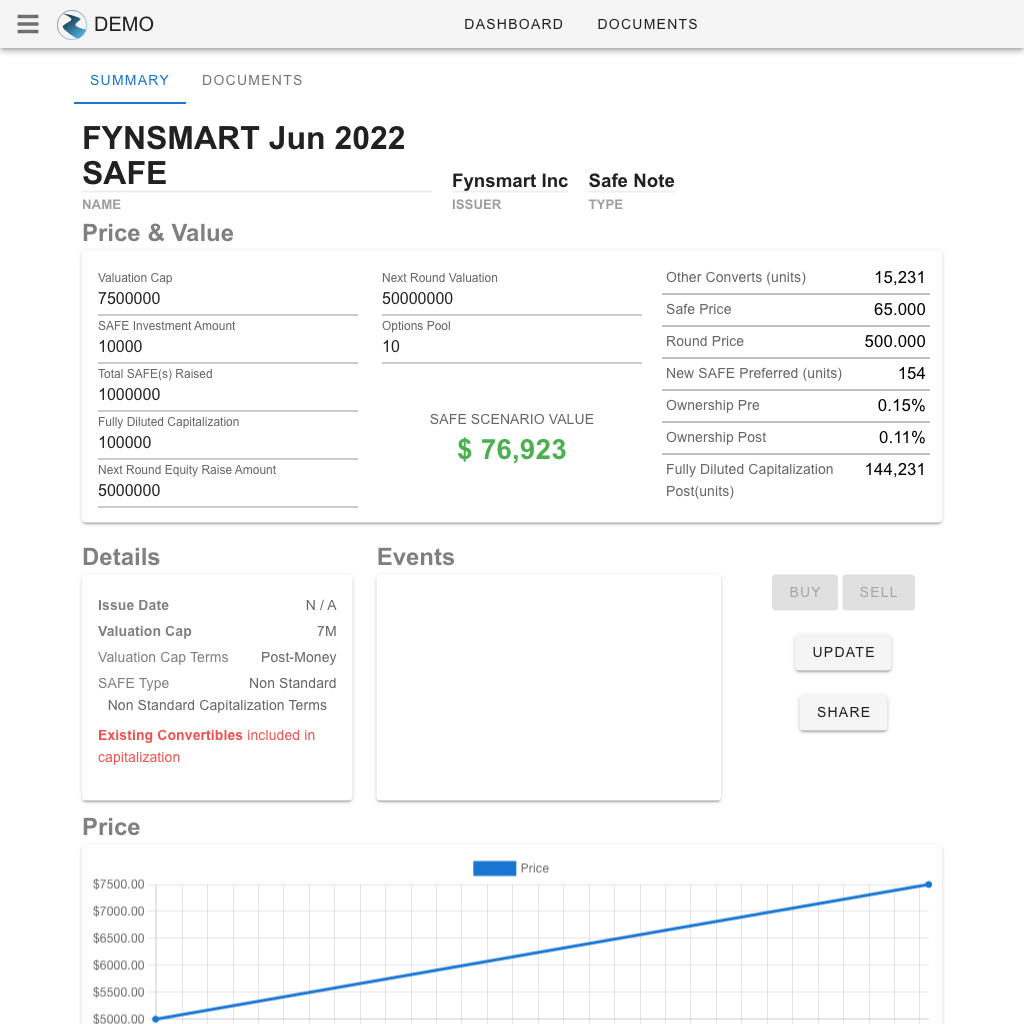Click the Buy button
The image size is (1024, 1024).
click(x=805, y=592)
